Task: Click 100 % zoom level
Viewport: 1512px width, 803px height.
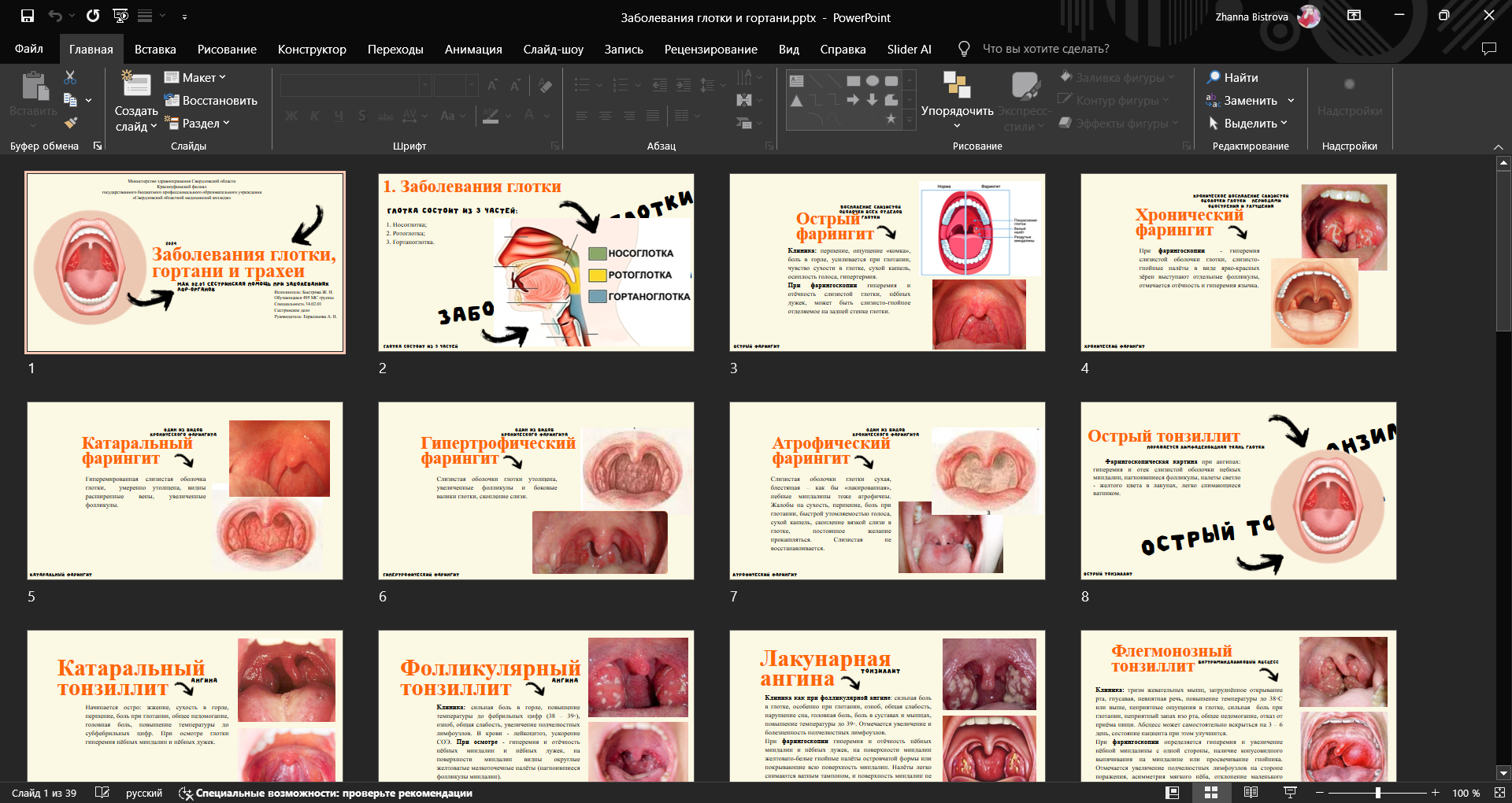Action: point(1466,793)
